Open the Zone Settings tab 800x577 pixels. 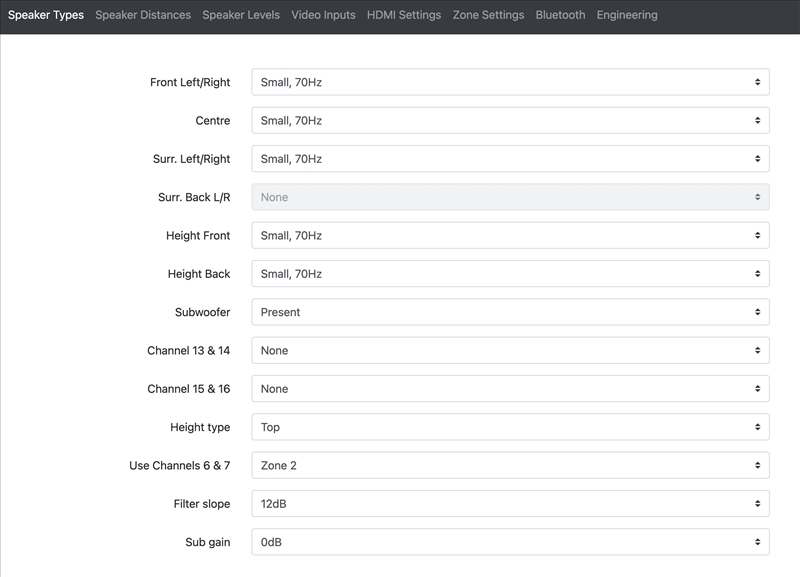(x=488, y=15)
